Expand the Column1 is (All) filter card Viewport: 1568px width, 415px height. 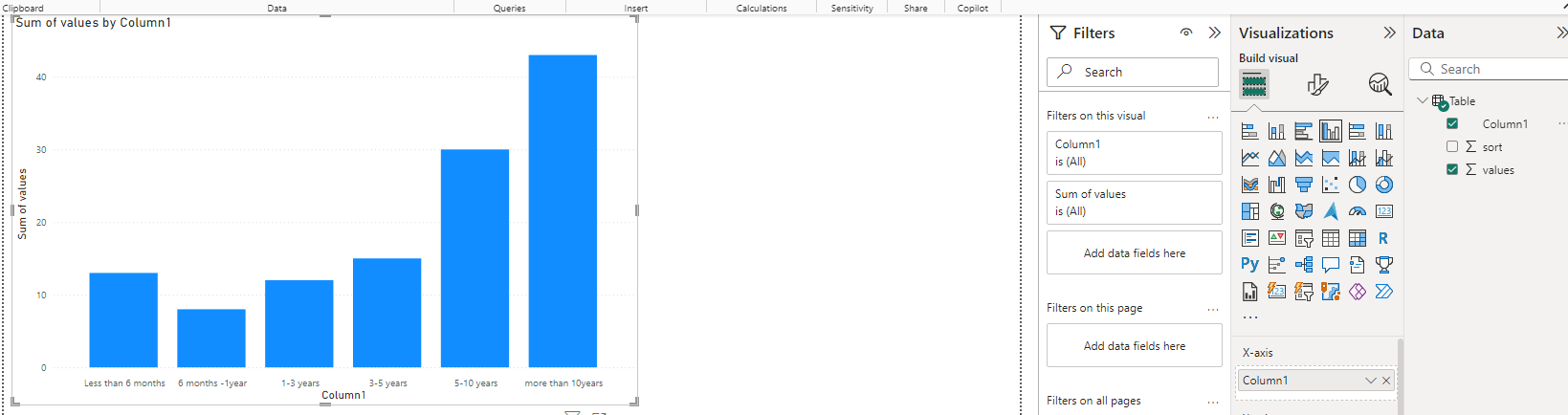tap(1135, 153)
